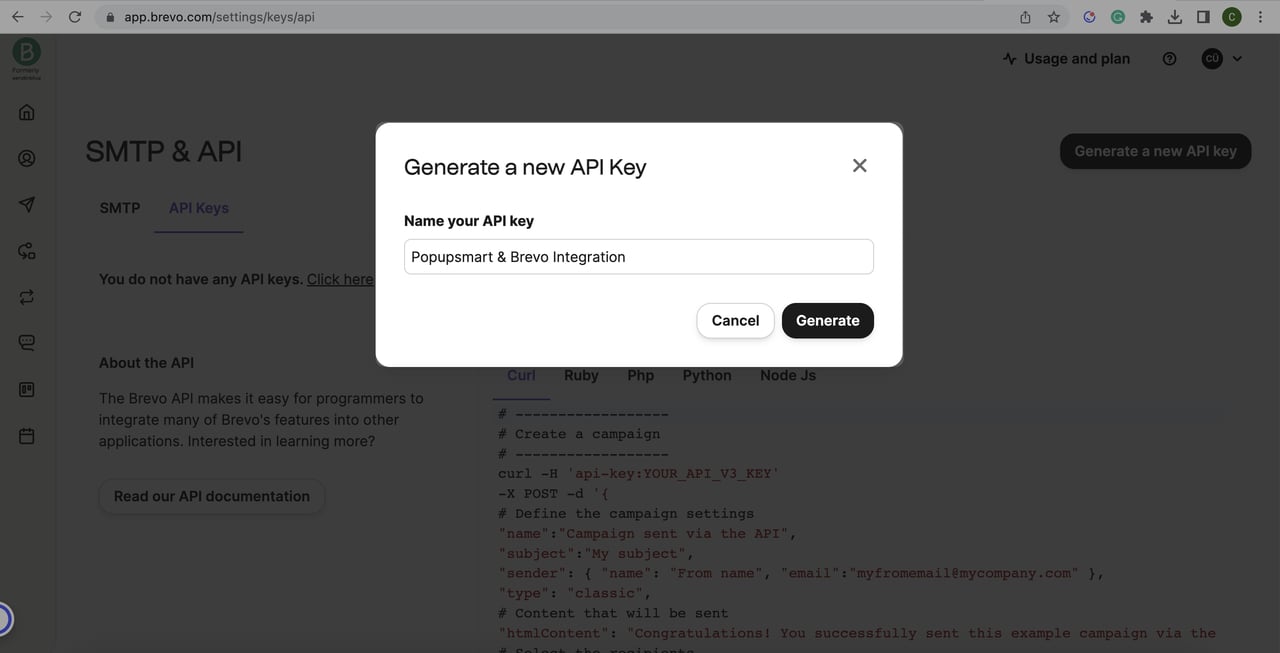
Task: Open the Transactional emails sidebar icon
Action: click(x=26, y=296)
